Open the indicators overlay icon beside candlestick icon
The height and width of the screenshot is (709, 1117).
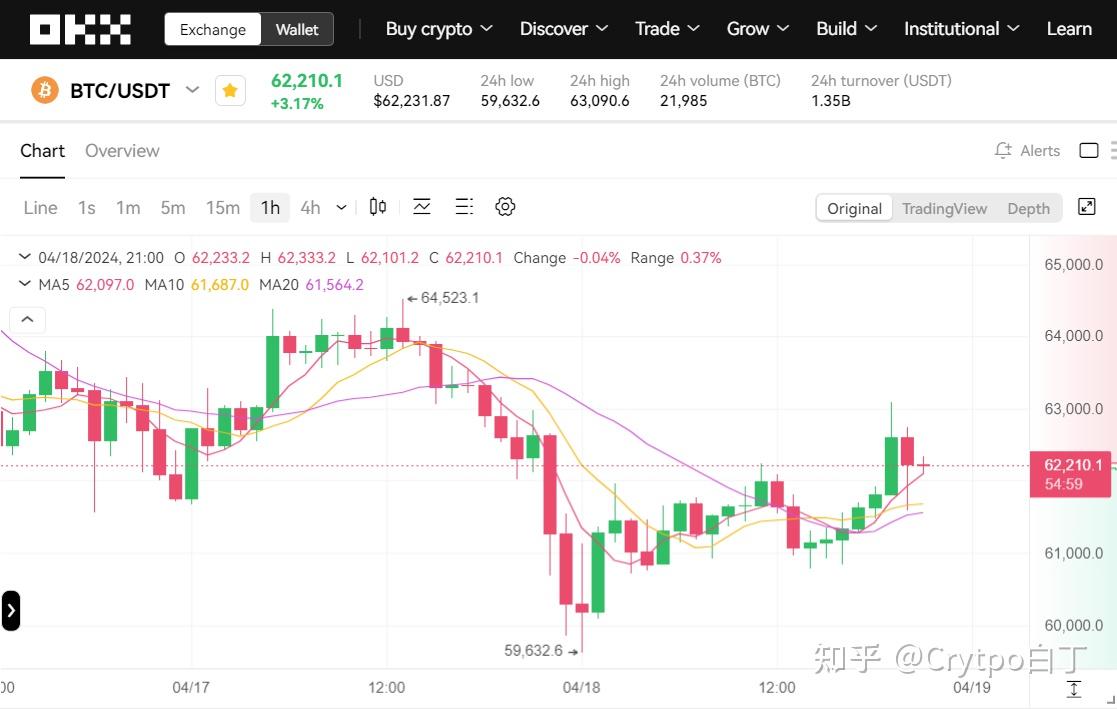click(422, 207)
